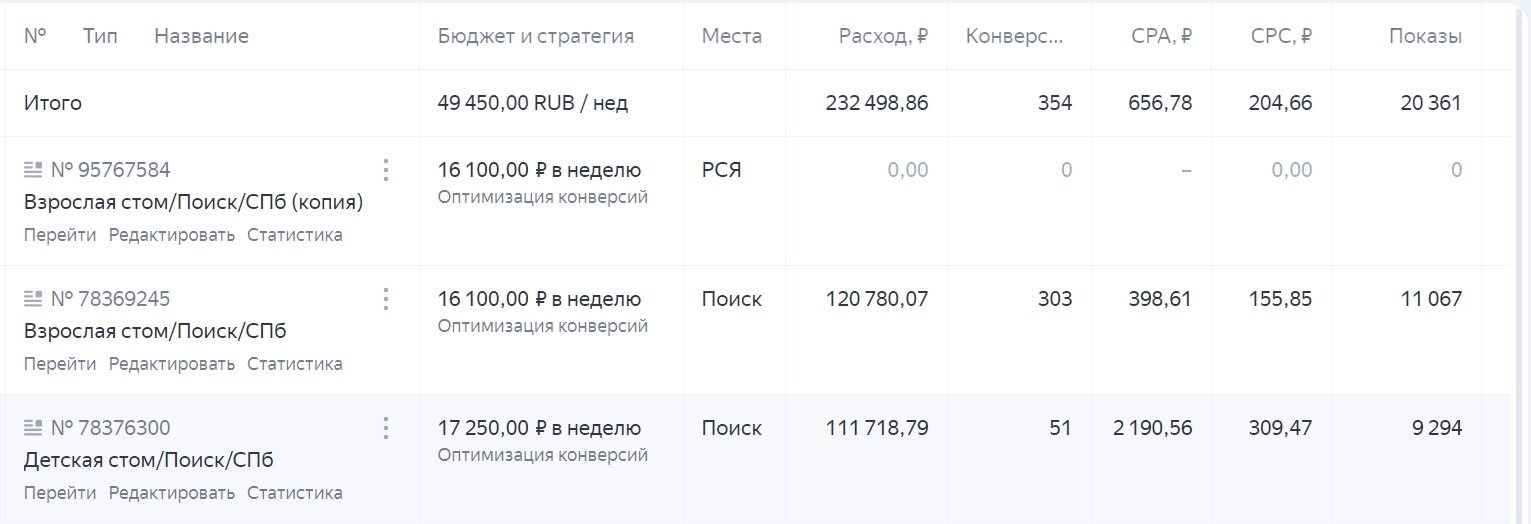The width and height of the screenshot is (1531, 524).
Task: Open campaign Детская стом/Поиск/СПб by name
Action: click(x=148, y=460)
